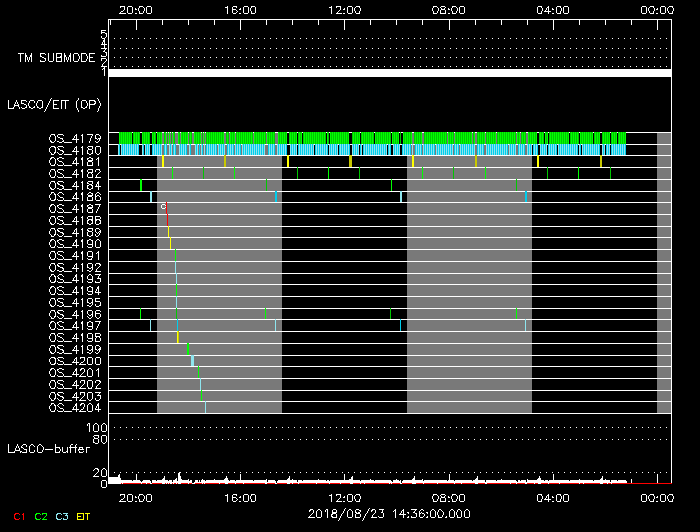Click the OS_4181 row label
The height and width of the screenshot is (532, 700).
[74, 162]
